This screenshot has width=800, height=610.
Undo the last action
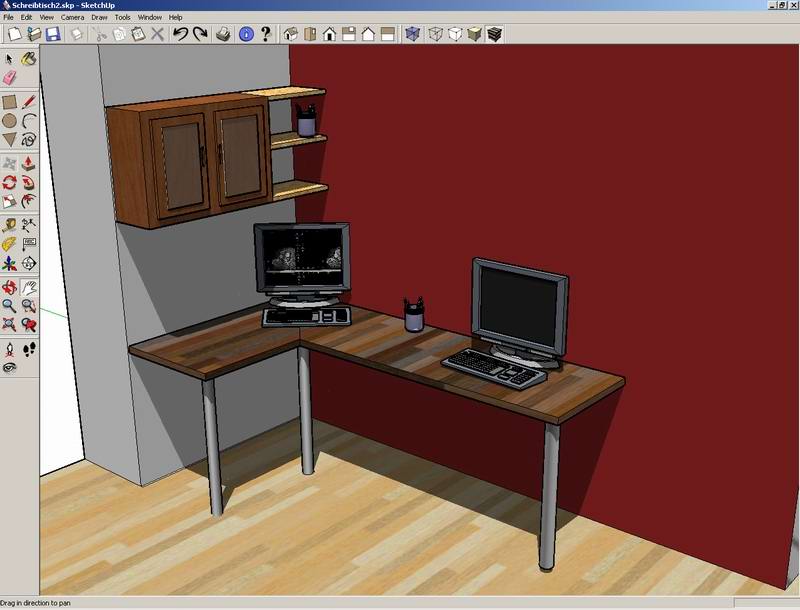[180, 35]
